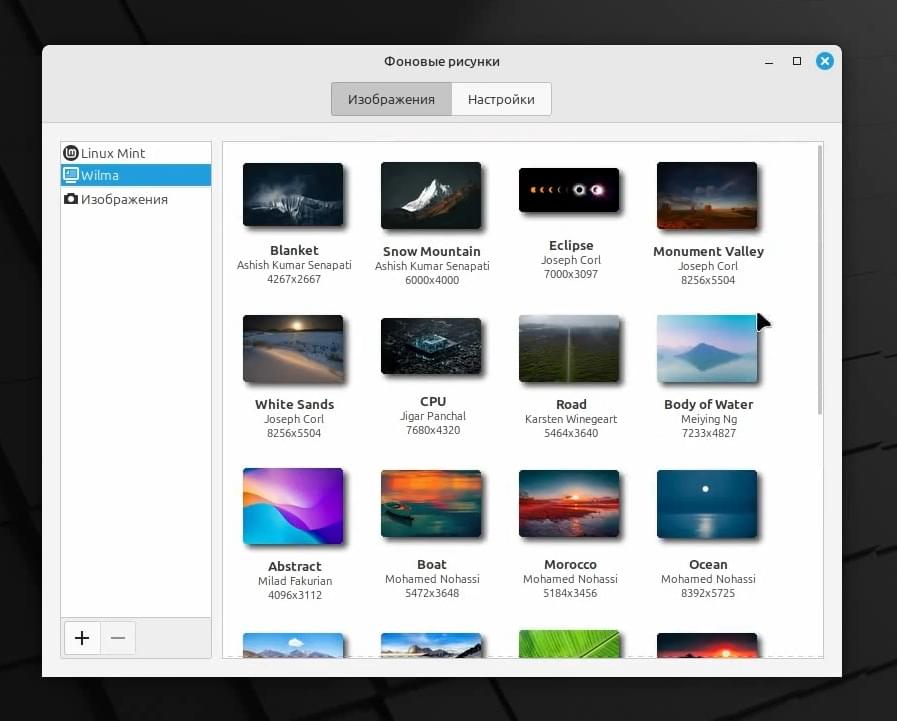
Task: Click the 'Jigar Panchal' author text
Action: click(433, 416)
